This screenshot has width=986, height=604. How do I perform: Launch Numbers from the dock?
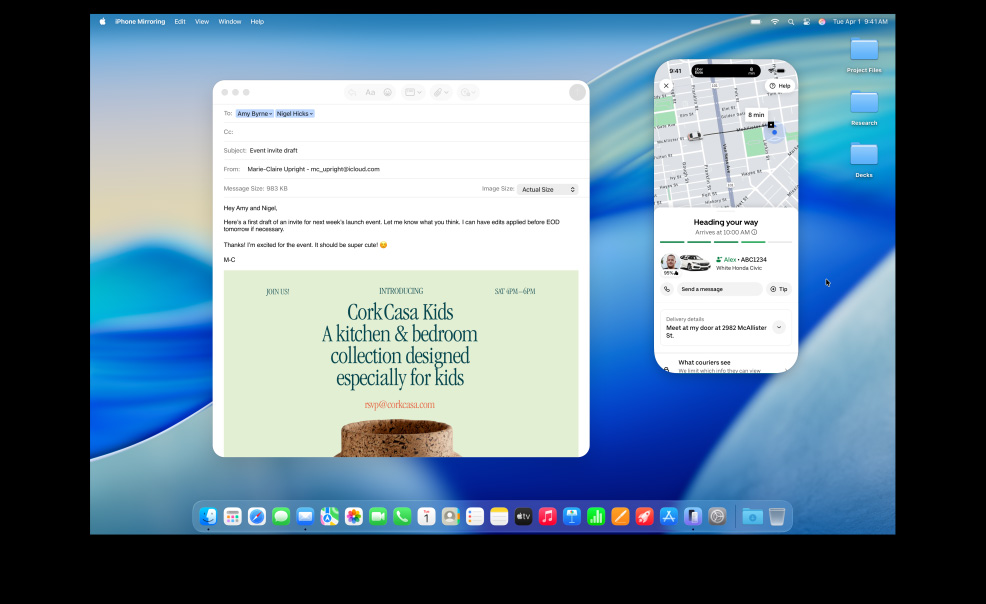(x=596, y=516)
